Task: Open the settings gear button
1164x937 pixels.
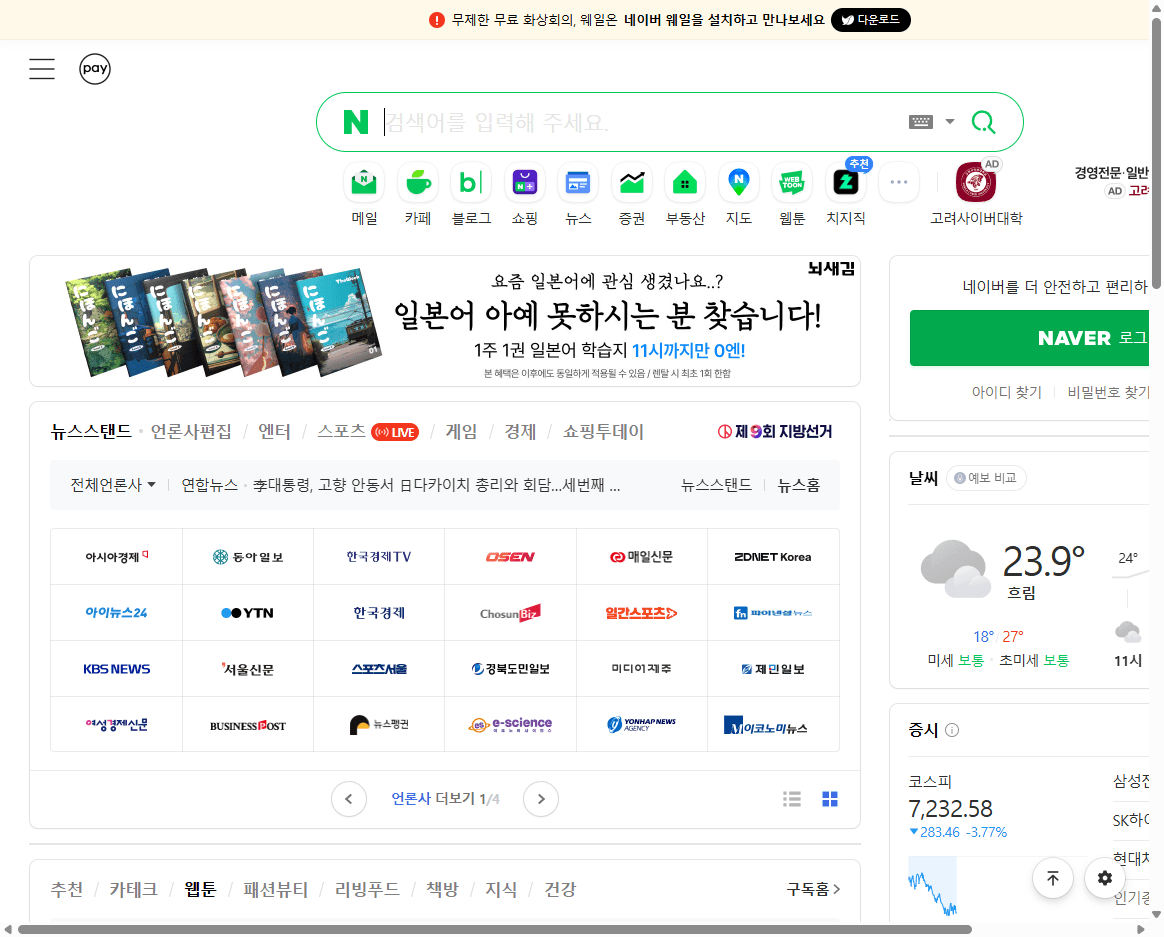Action: point(1105,878)
